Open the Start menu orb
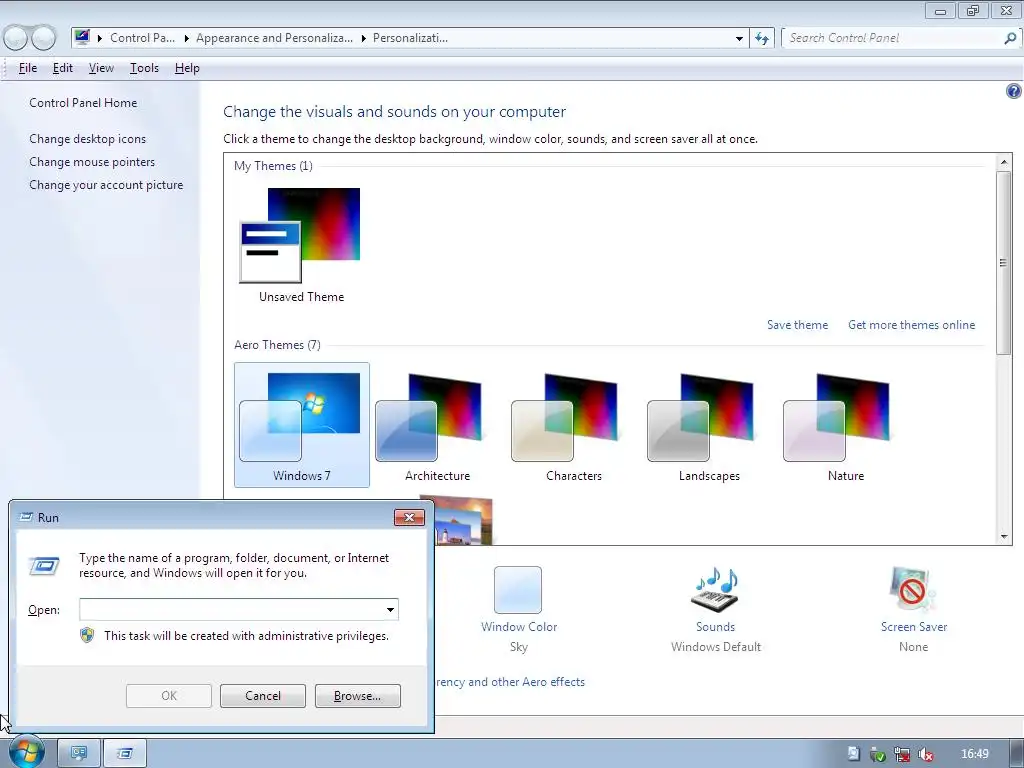The height and width of the screenshot is (768, 1024). point(26,752)
